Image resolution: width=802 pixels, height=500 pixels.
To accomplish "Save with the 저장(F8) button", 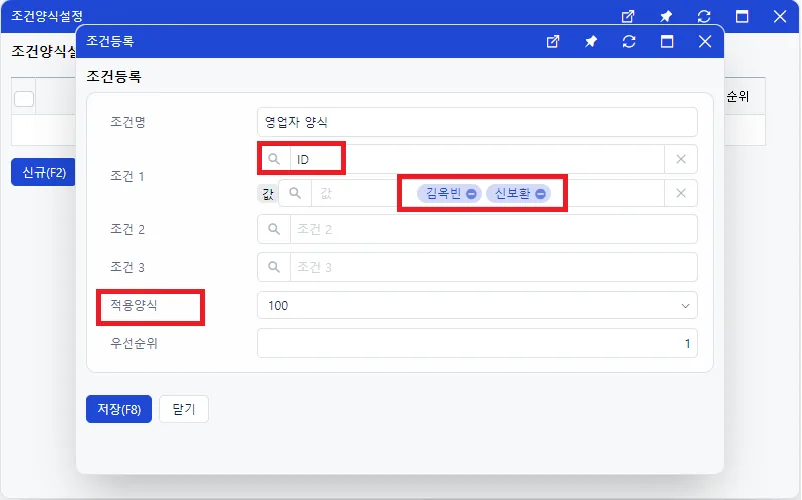I will (x=119, y=409).
